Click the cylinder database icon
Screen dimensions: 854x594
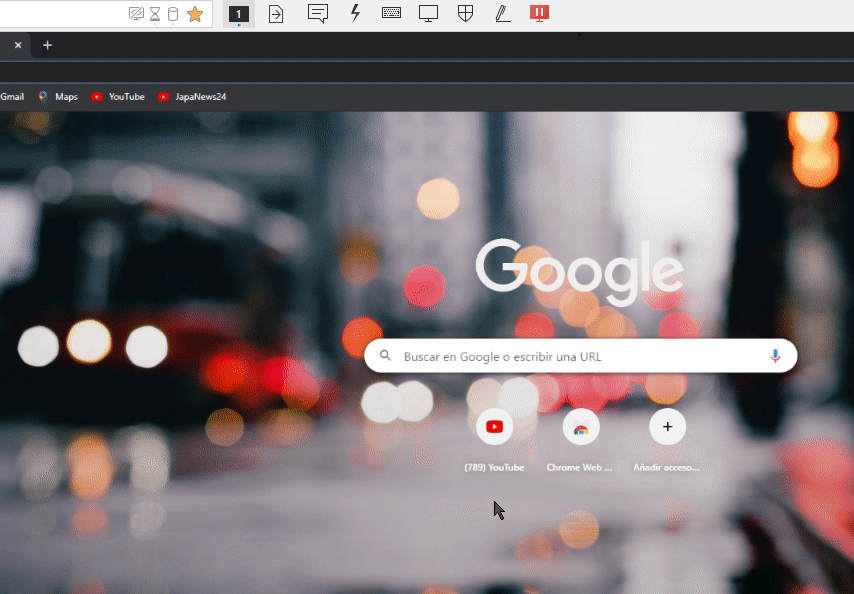click(x=173, y=14)
